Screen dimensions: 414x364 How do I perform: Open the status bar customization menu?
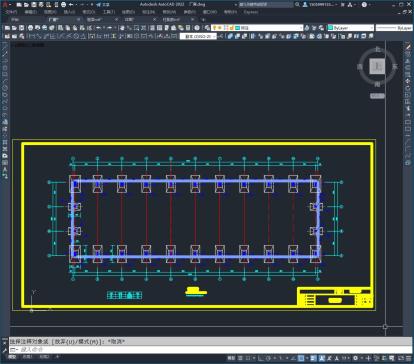point(408,358)
